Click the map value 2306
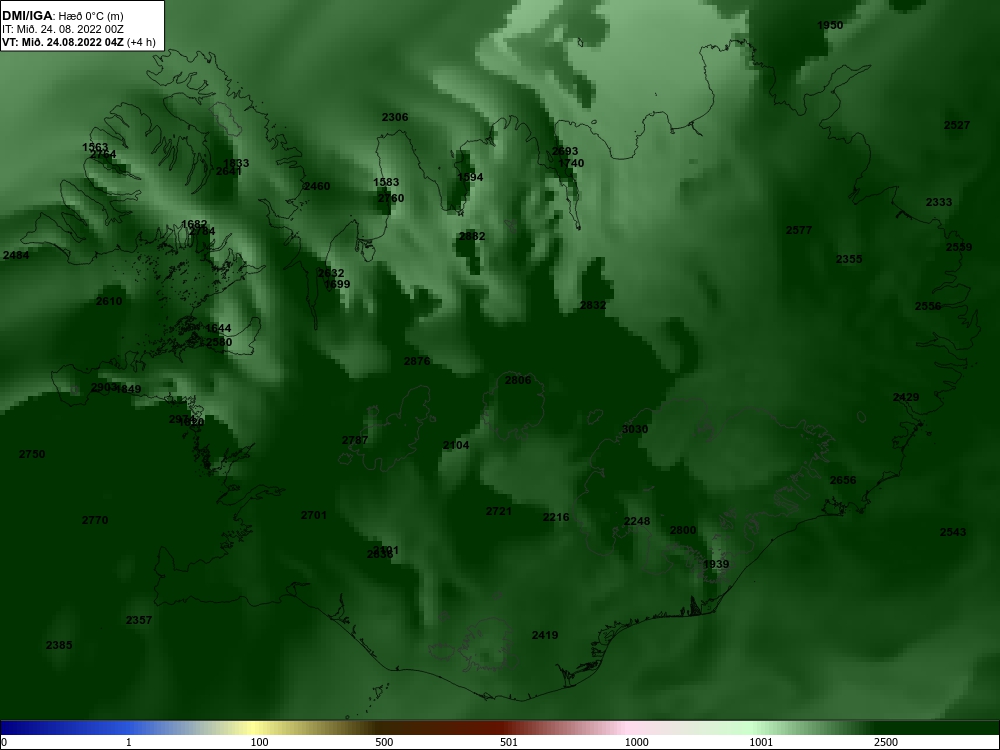This screenshot has height=750, width=1000. click(x=395, y=117)
